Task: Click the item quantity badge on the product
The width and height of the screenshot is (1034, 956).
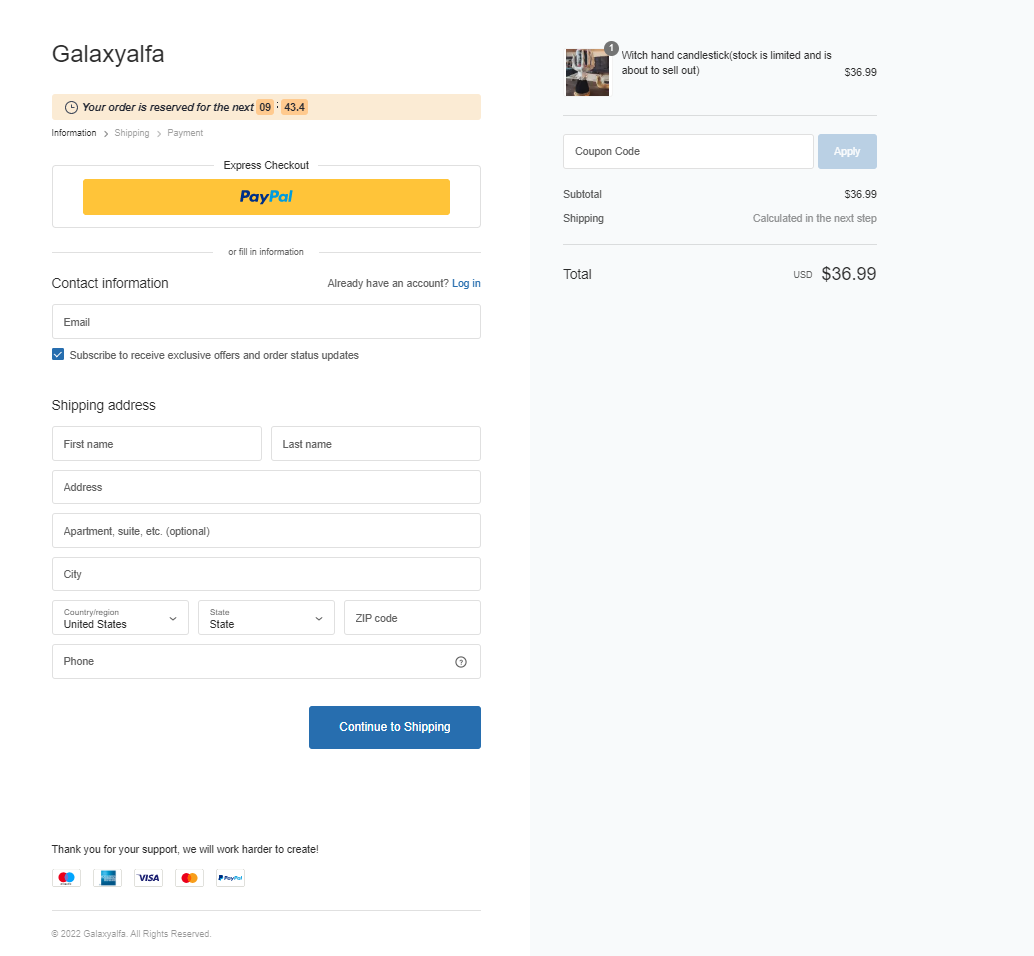Action: (x=611, y=48)
